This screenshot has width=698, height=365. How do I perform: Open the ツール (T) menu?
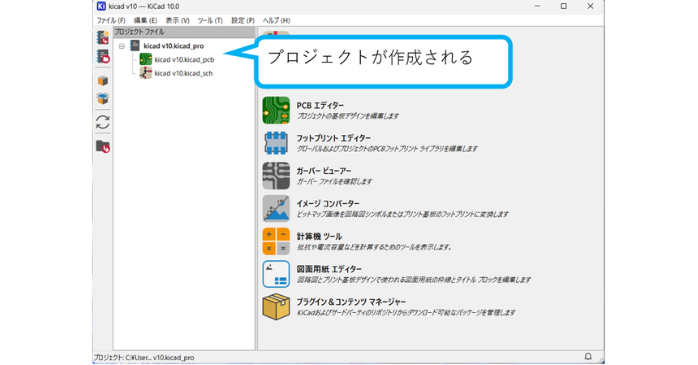point(210,20)
